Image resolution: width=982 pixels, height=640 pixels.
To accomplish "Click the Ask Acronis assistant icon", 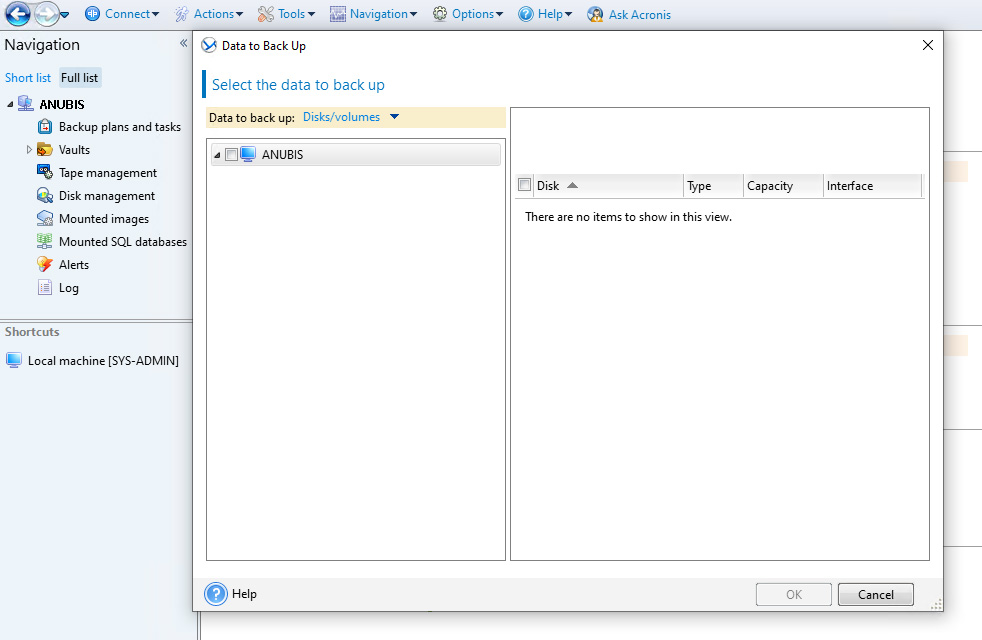I will [x=595, y=14].
